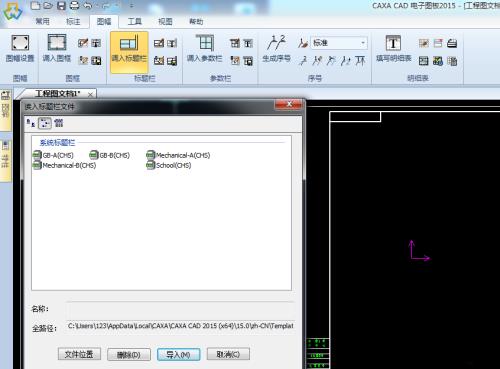Click the 调入图框 load frame icon
The height and width of the screenshot is (369, 500).
coord(57,43)
